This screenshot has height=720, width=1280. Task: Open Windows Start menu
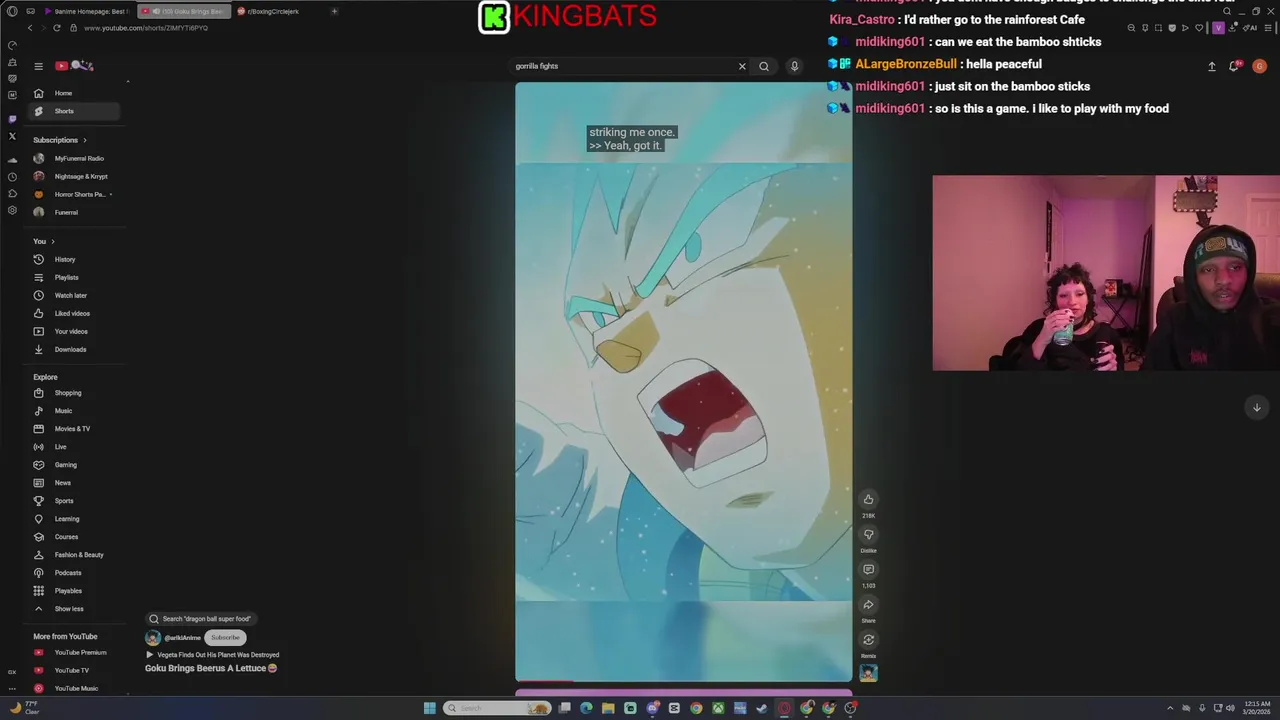(x=429, y=708)
